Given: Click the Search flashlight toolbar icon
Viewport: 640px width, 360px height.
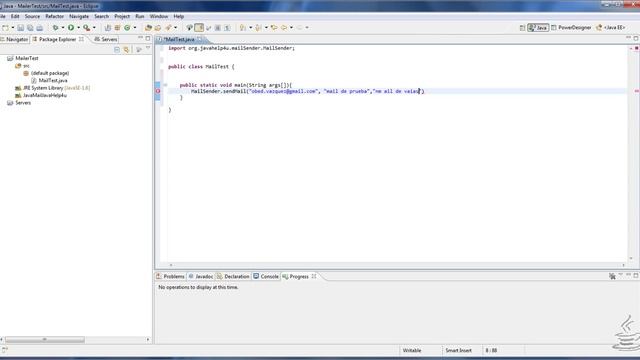Looking at the screenshot, I should pos(168,27).
